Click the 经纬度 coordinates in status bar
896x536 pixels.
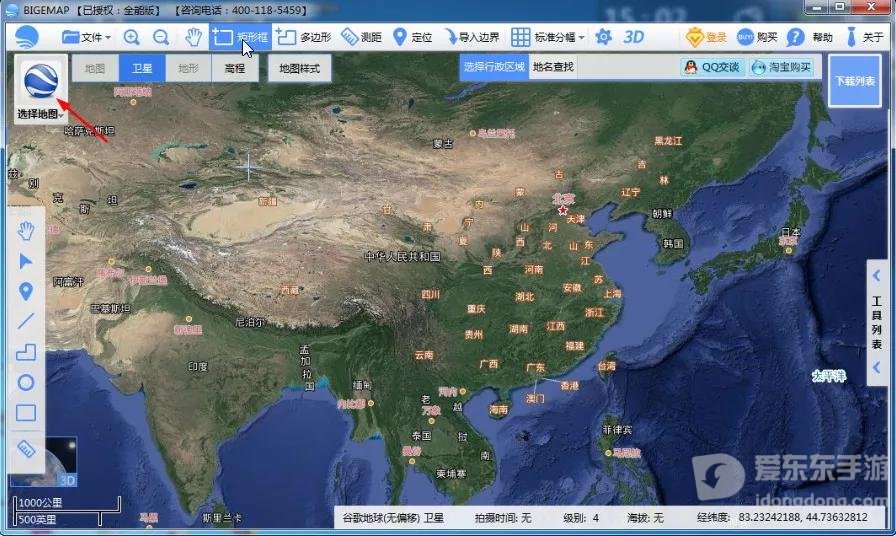point(782,518)
